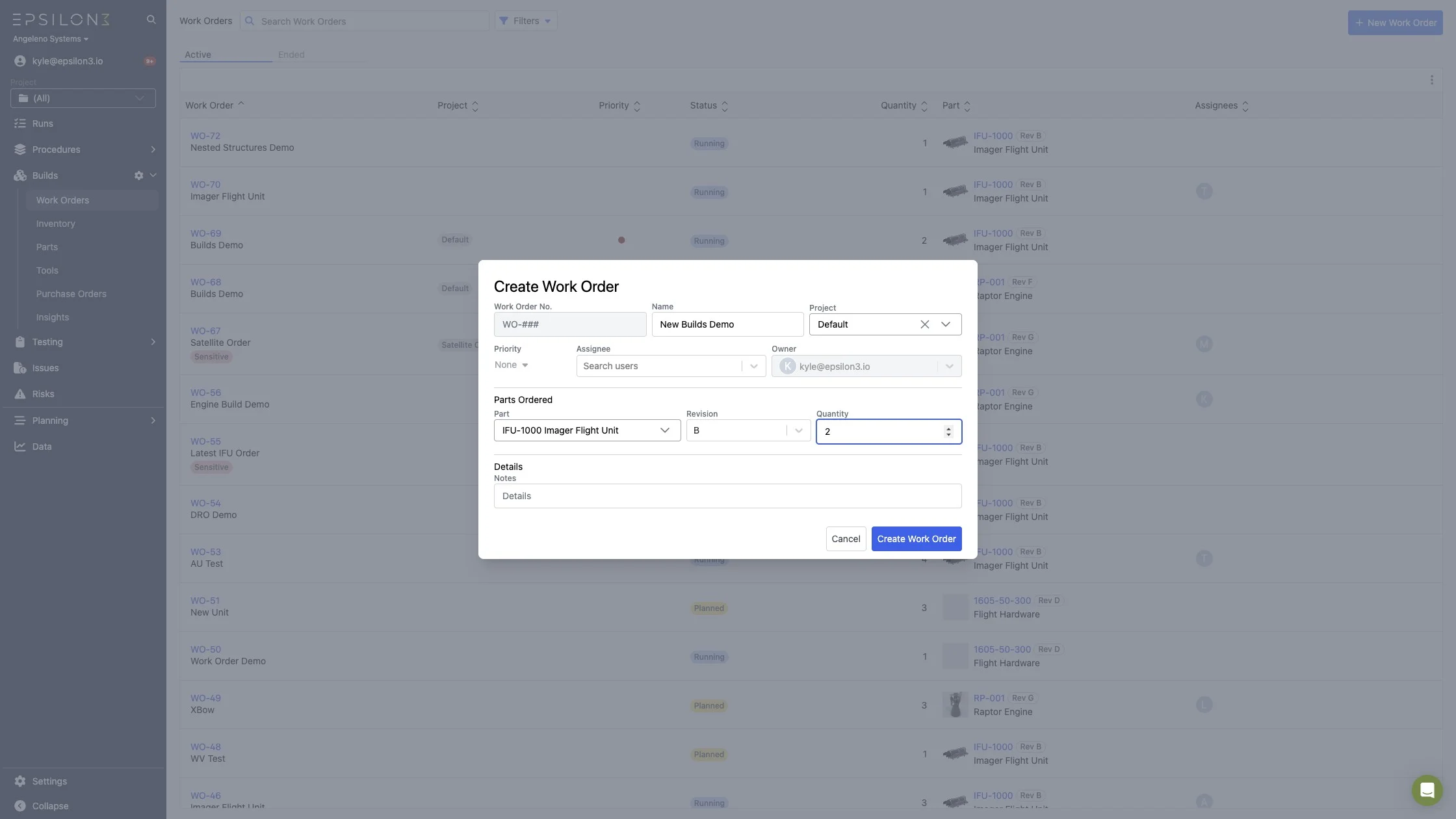Click into the Notes details field
Image resolution: width=1456 pixels, height=819 pixels.
point(727,496)
